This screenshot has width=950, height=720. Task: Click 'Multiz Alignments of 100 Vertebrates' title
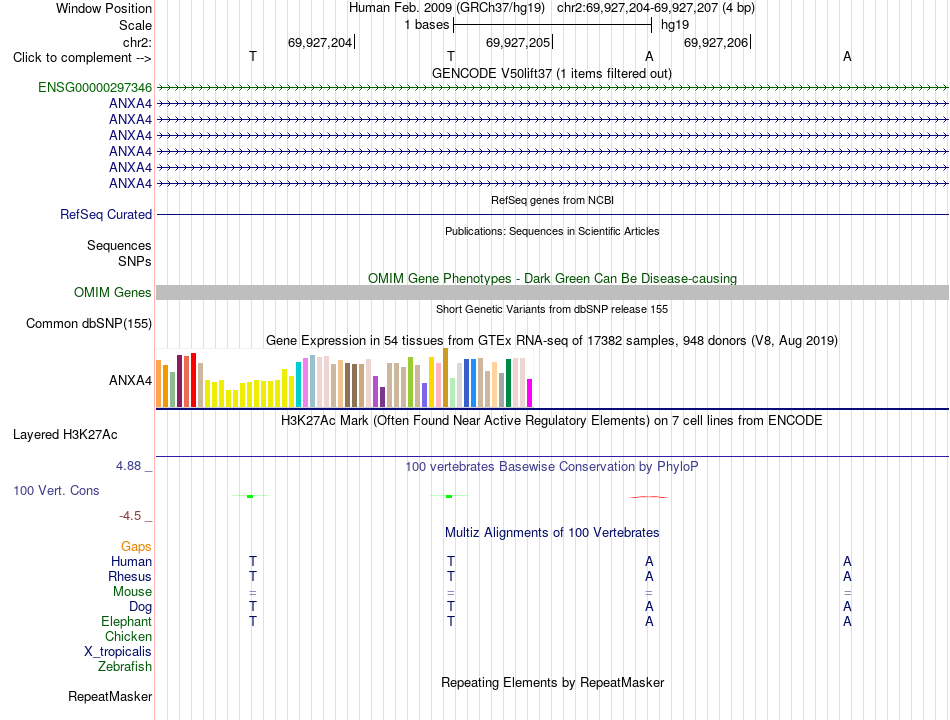coord(552,533)
